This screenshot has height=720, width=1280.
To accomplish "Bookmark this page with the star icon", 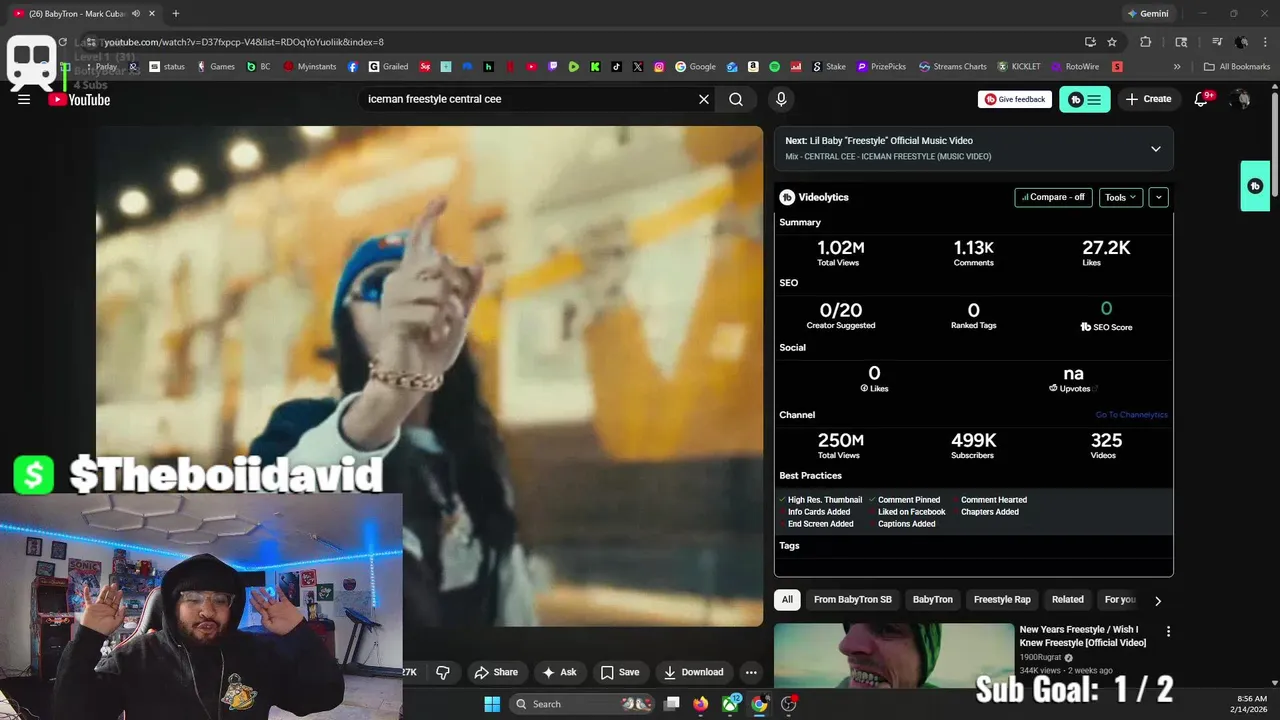I will coord(1112,42).
